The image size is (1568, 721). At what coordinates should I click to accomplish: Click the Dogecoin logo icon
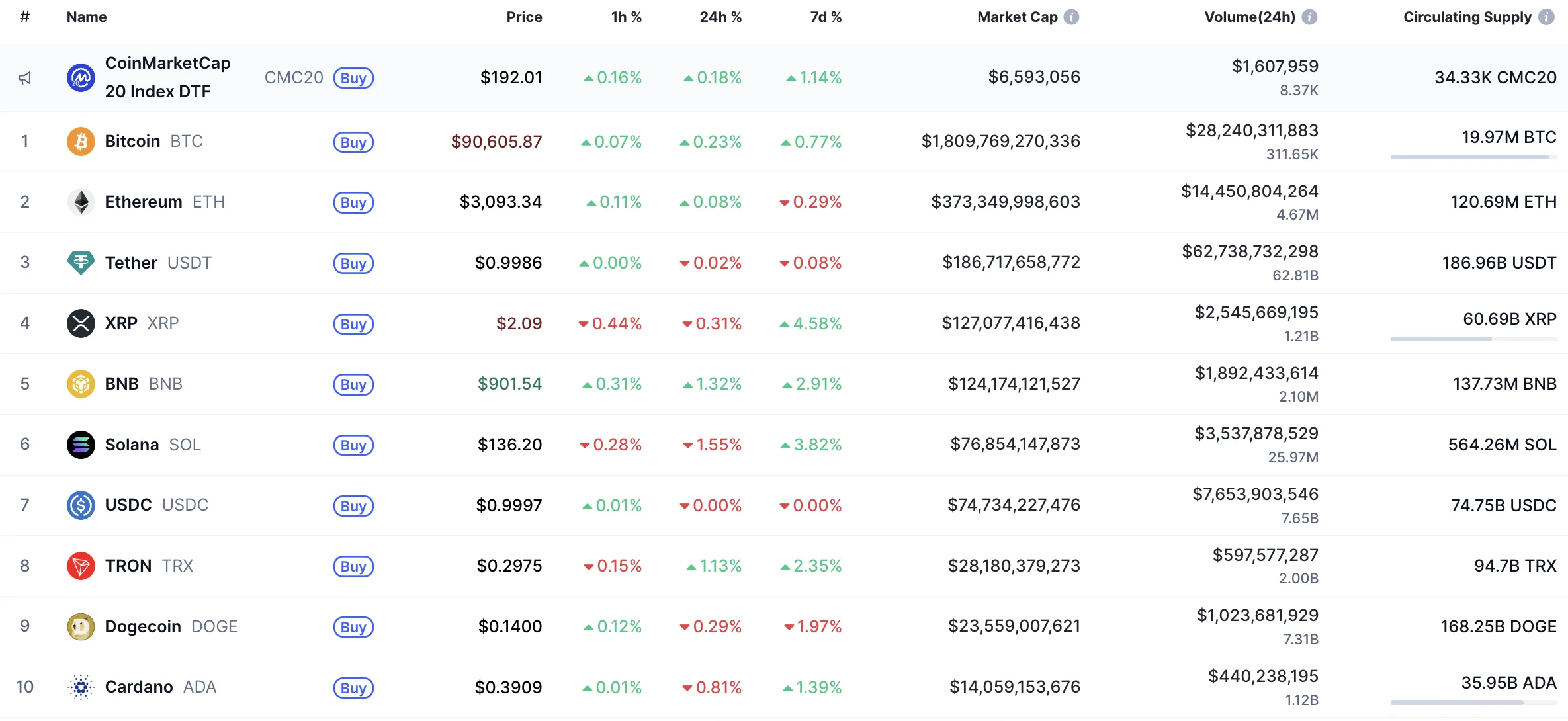point(80,626)
